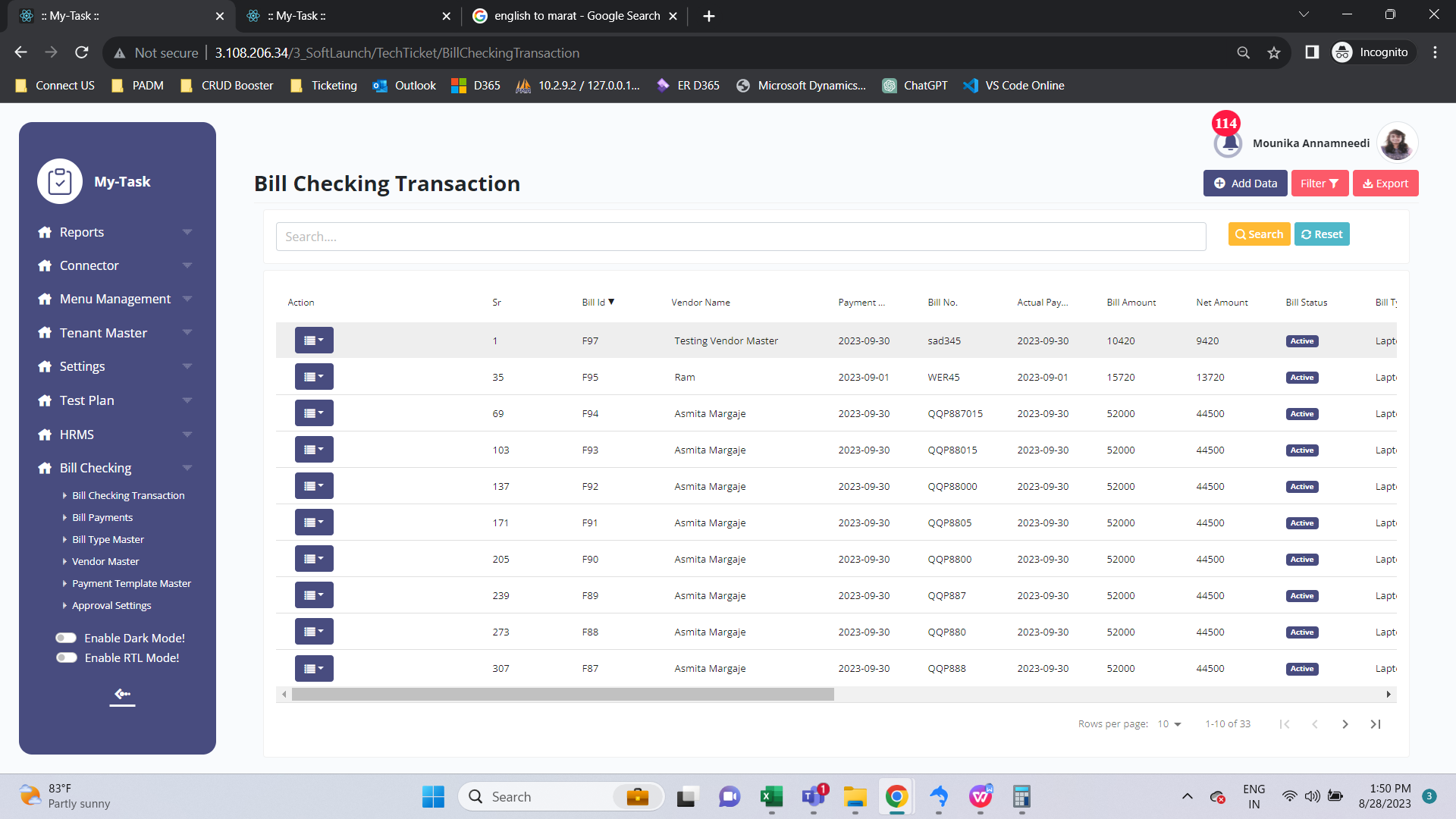Open the notification bell icon
Image resolution: width=1456 pixels, height=819 pixels.
point(1228,143)
